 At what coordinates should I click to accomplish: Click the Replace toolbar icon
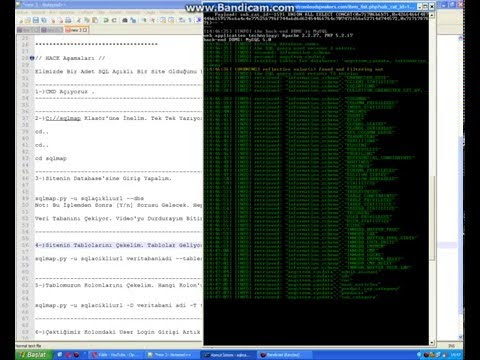(133, 20)
